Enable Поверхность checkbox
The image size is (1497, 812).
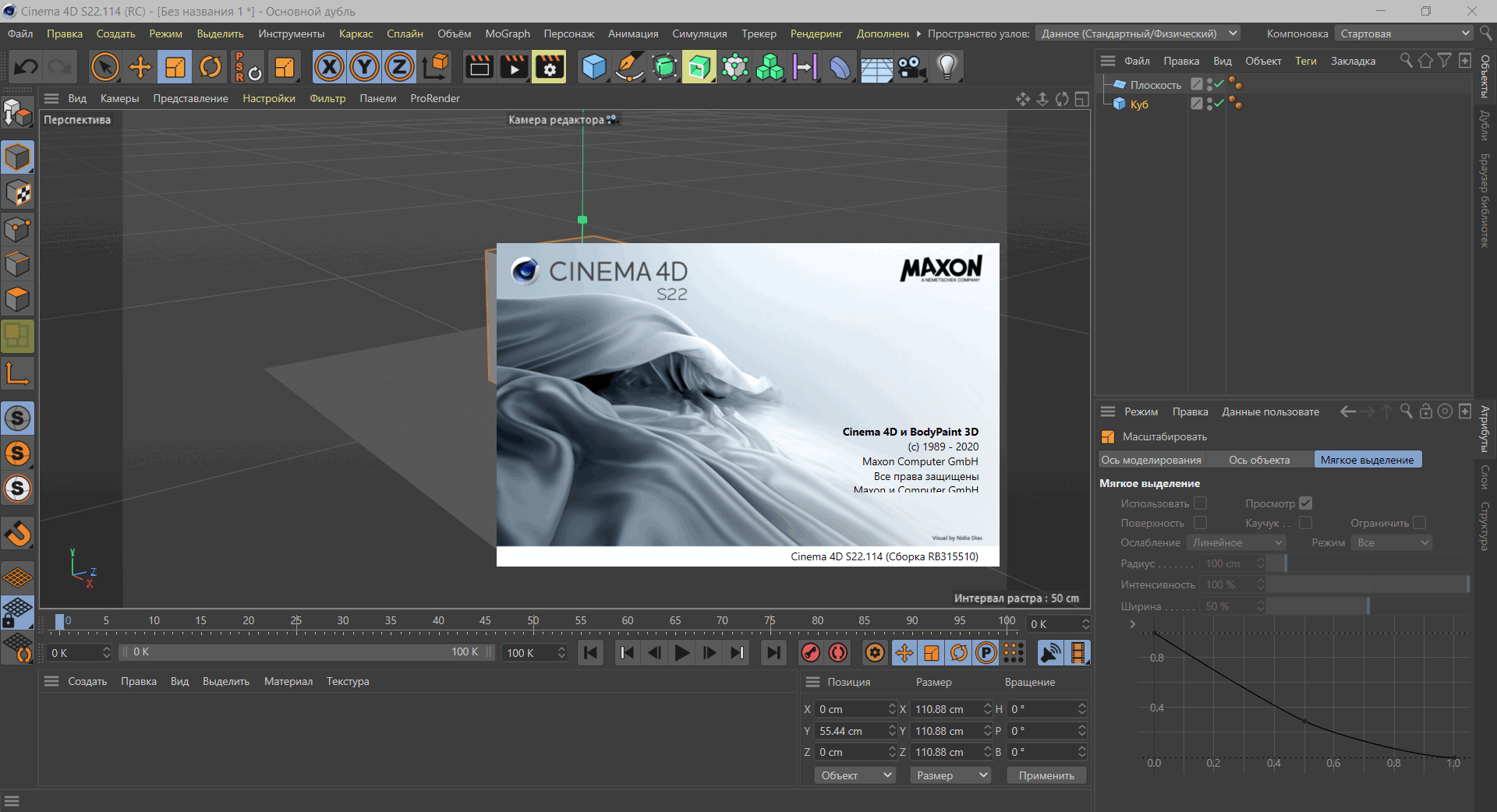1201,523
